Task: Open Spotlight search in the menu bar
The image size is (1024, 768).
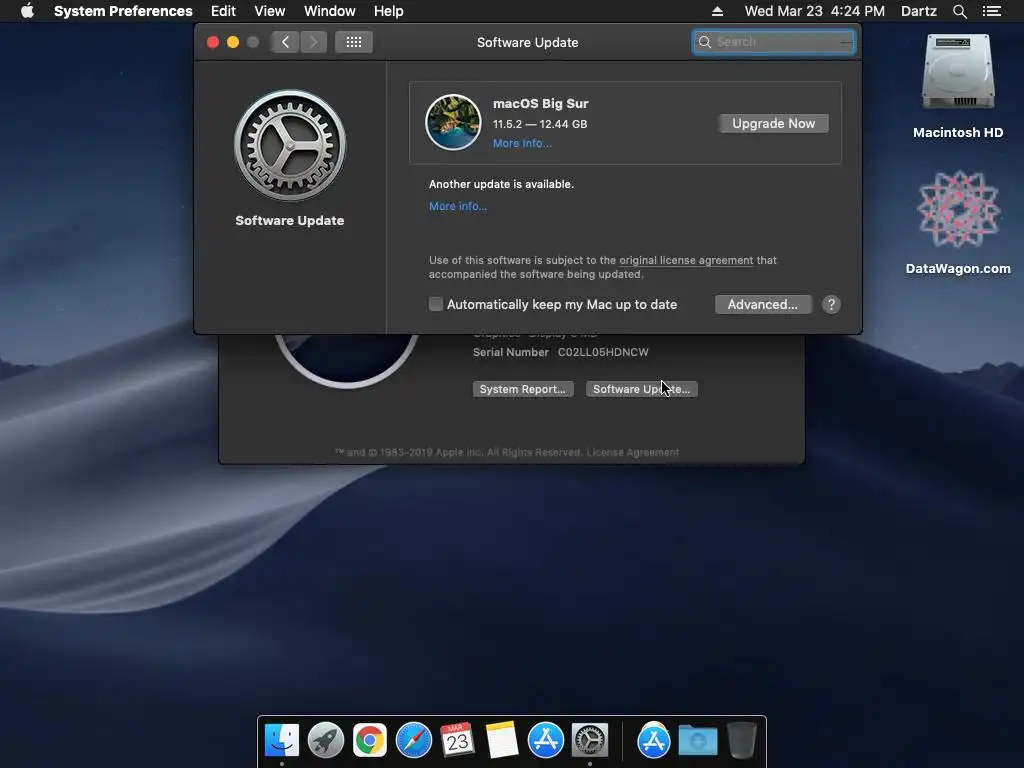Action: pos(960,11)
